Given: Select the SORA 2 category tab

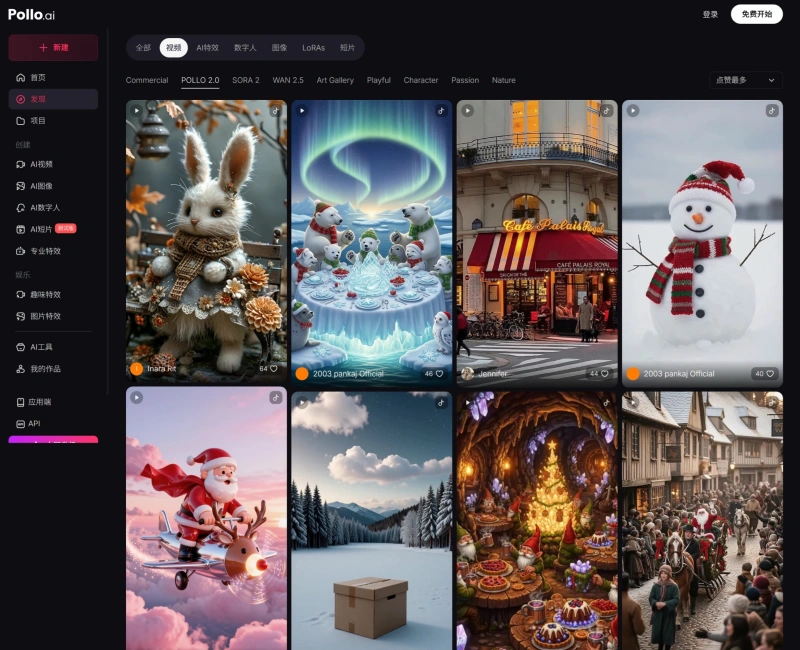Looking at the screenshot, I should (245, 80).
